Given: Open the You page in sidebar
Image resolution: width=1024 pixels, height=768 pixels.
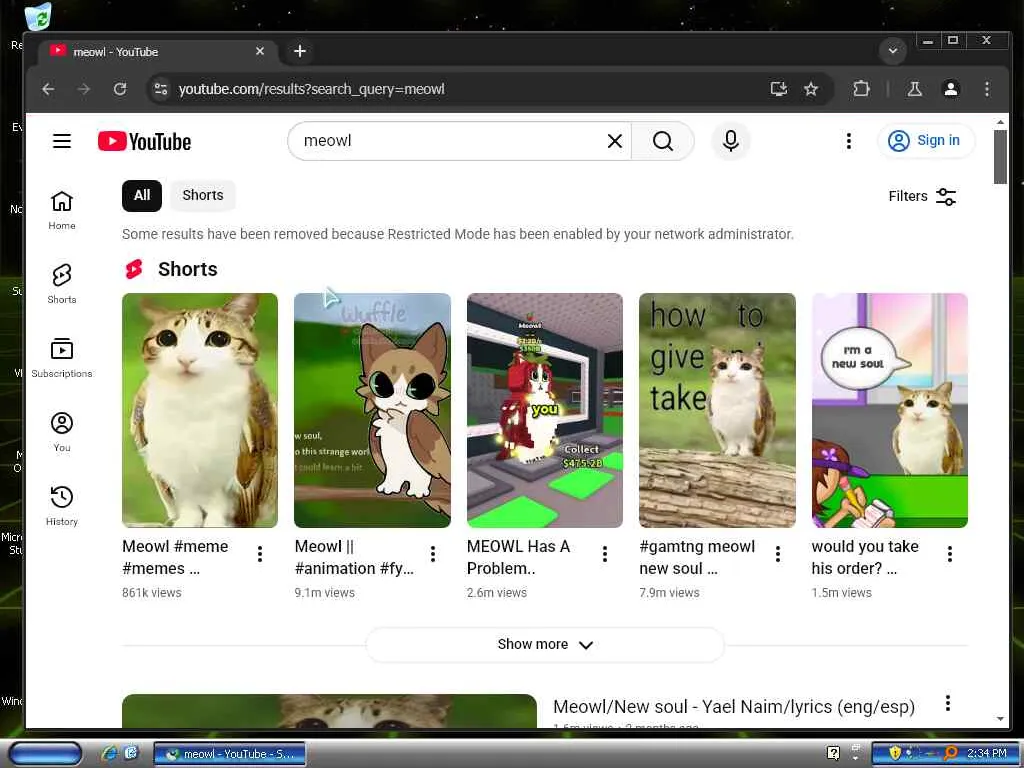Looking at the screenshot, I should [62, 432].
